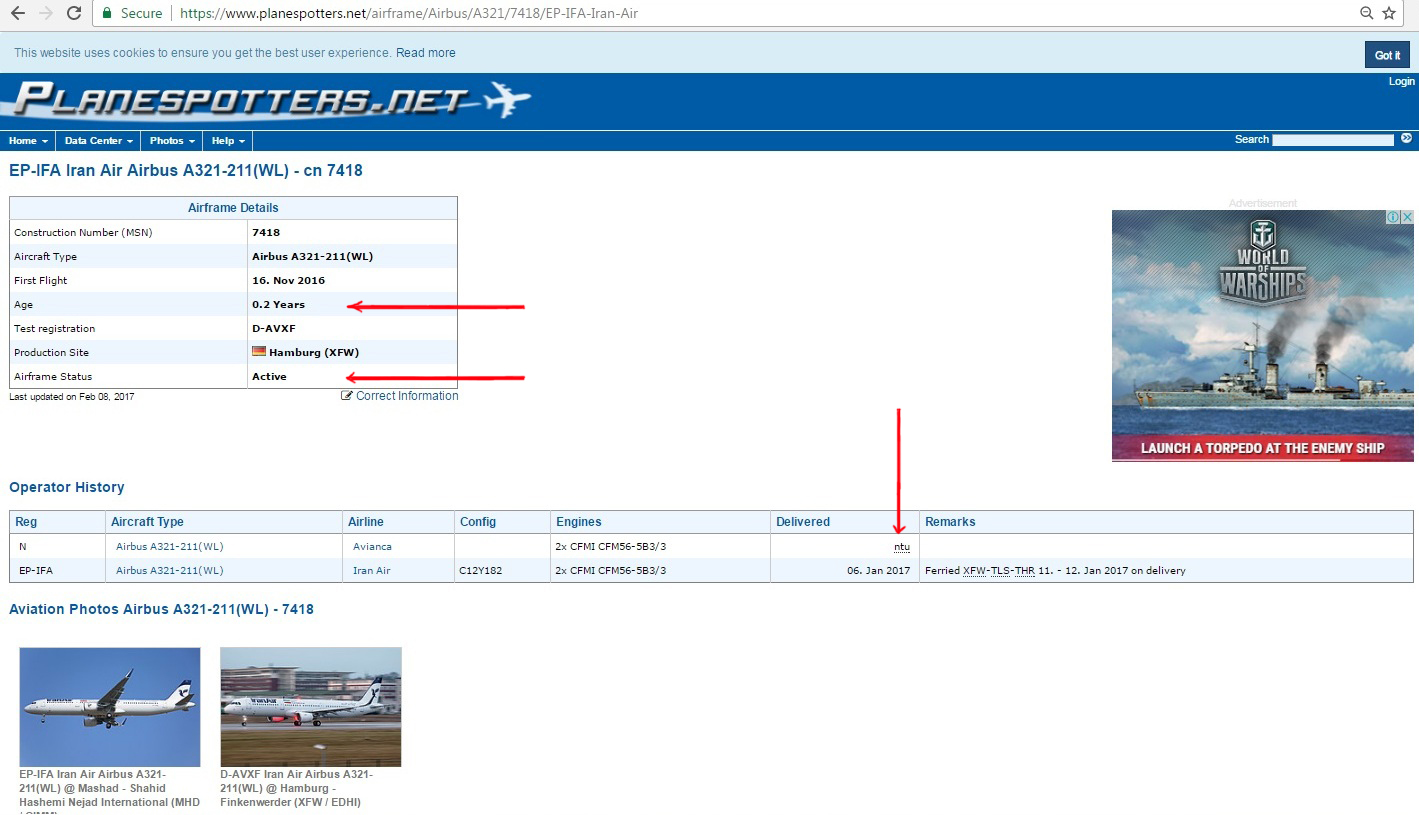This screenshot has width=1419, height=815.
Task: Expand the Home dropdown menu
Action: 28,141
